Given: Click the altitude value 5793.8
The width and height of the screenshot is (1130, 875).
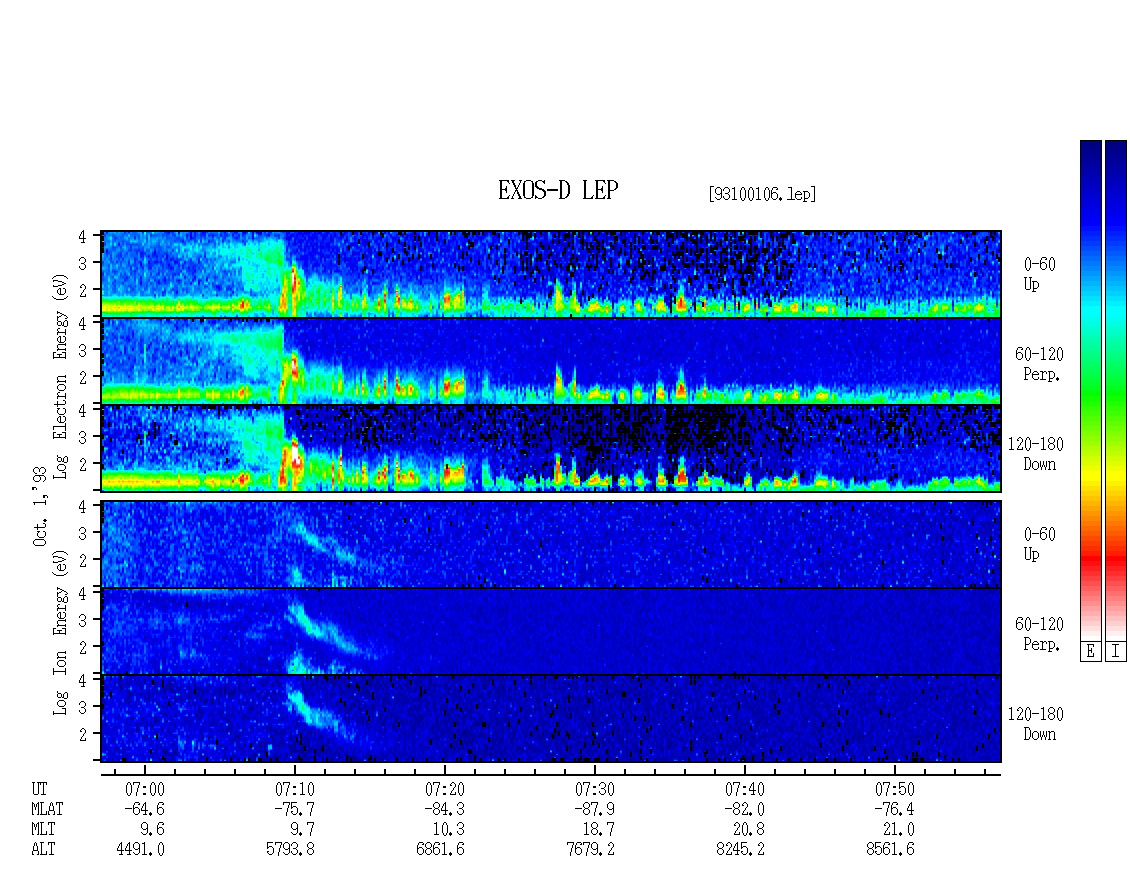Looking at the screenshot, I should 290,850.
